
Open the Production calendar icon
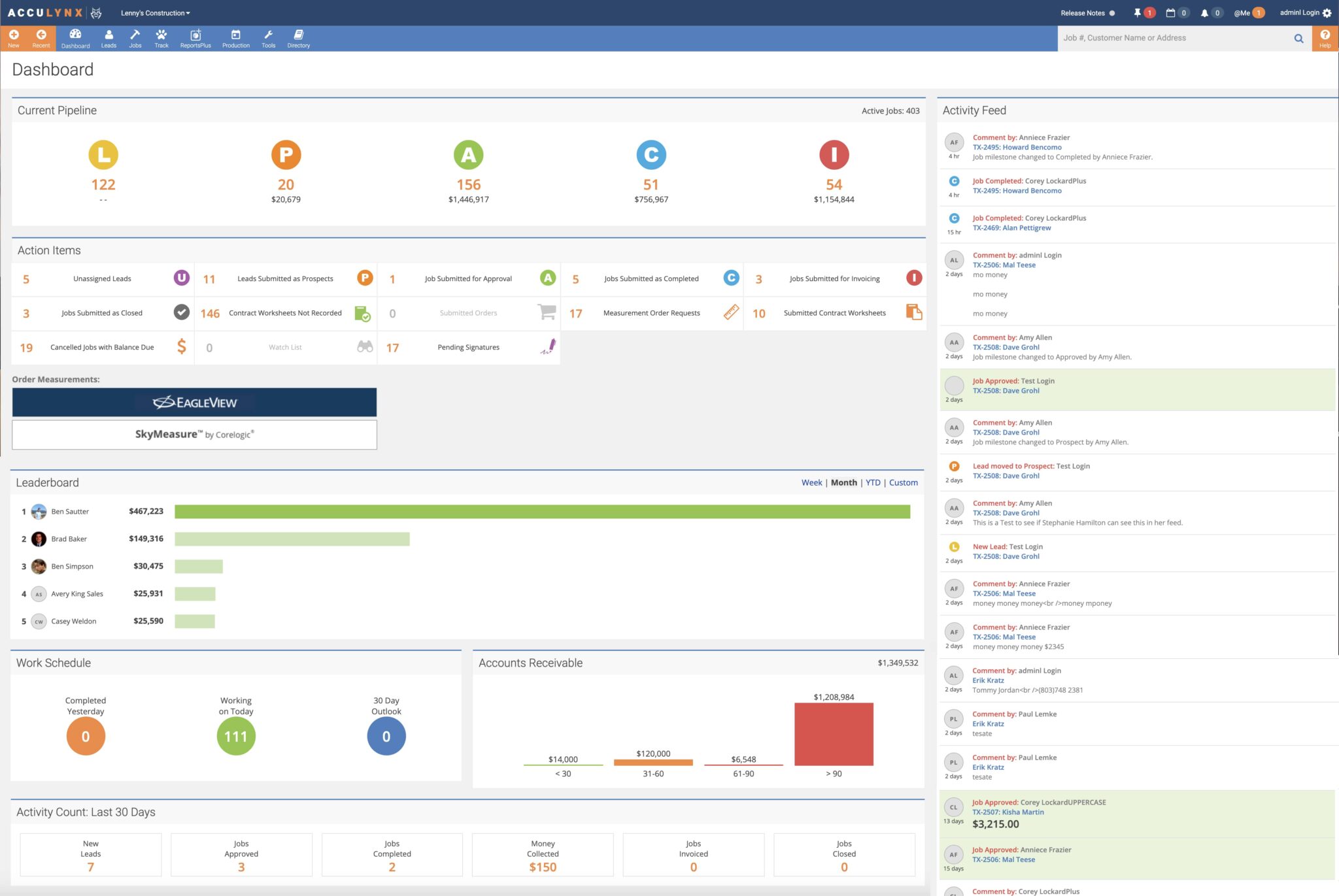point(236,36)
